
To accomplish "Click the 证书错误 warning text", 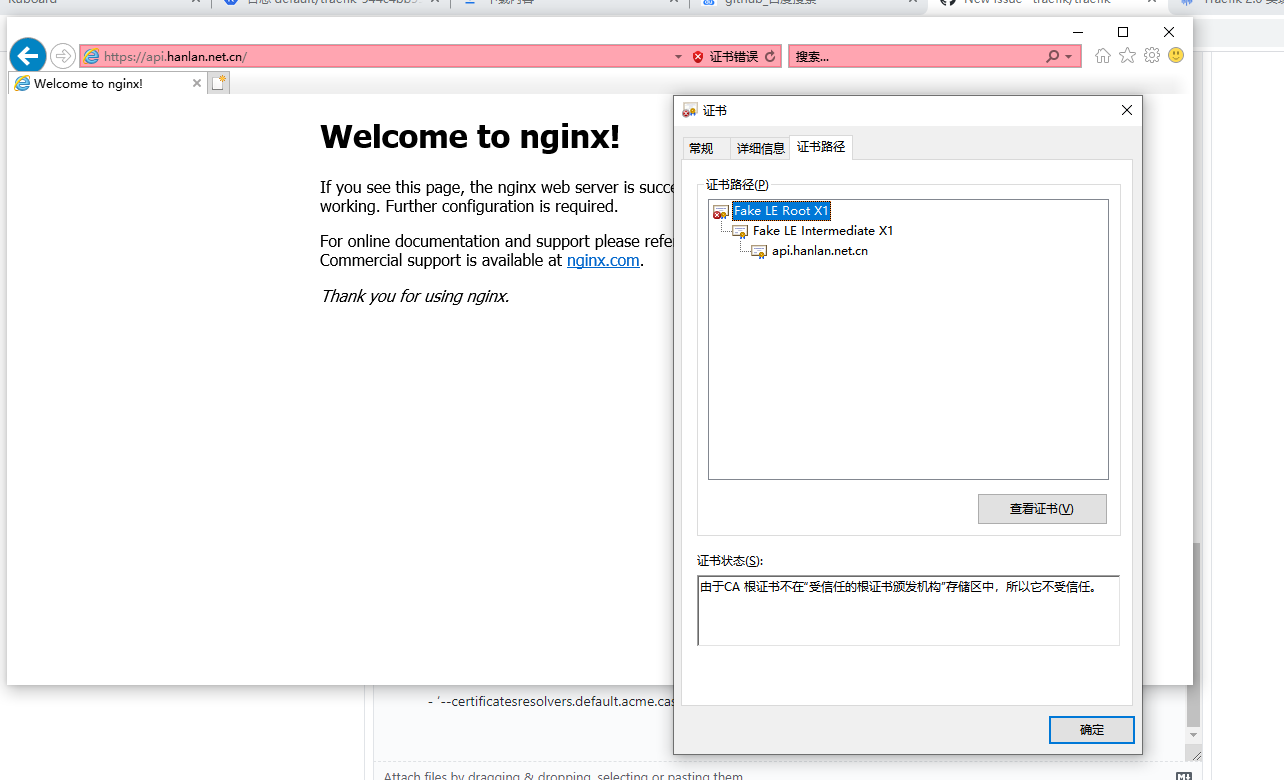I will 734,57.
